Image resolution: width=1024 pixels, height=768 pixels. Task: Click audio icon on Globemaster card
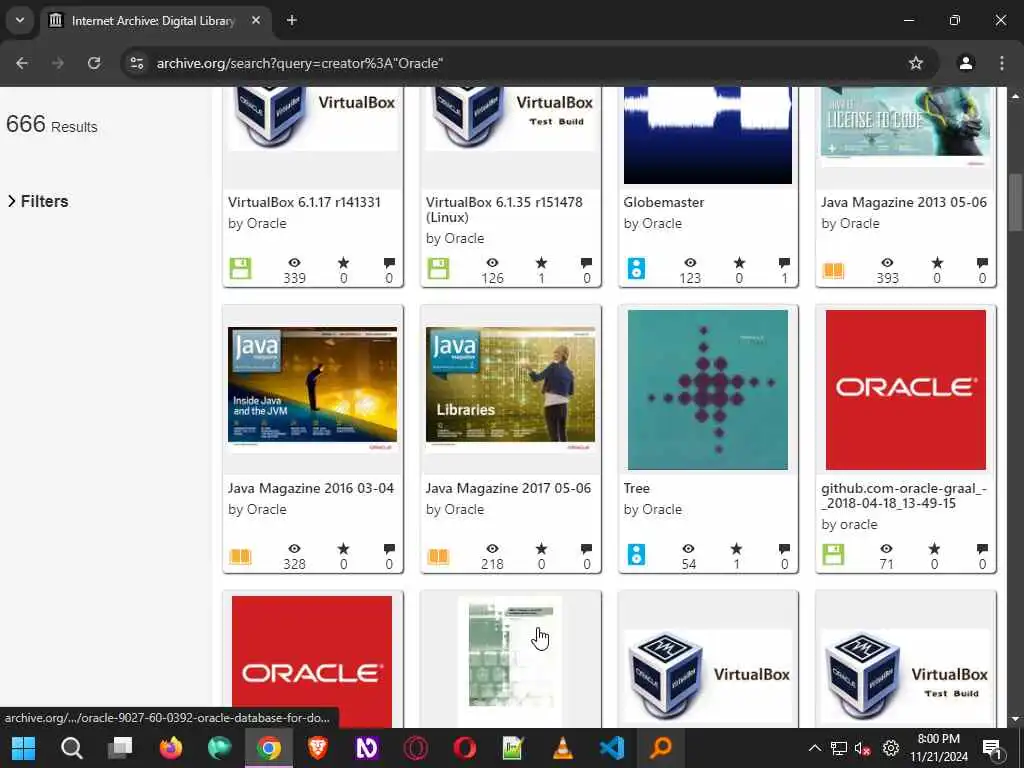point(636,268)
